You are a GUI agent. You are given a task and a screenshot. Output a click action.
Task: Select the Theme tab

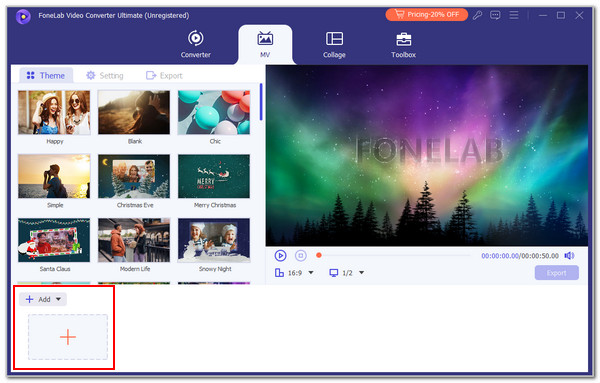point(46,75)
